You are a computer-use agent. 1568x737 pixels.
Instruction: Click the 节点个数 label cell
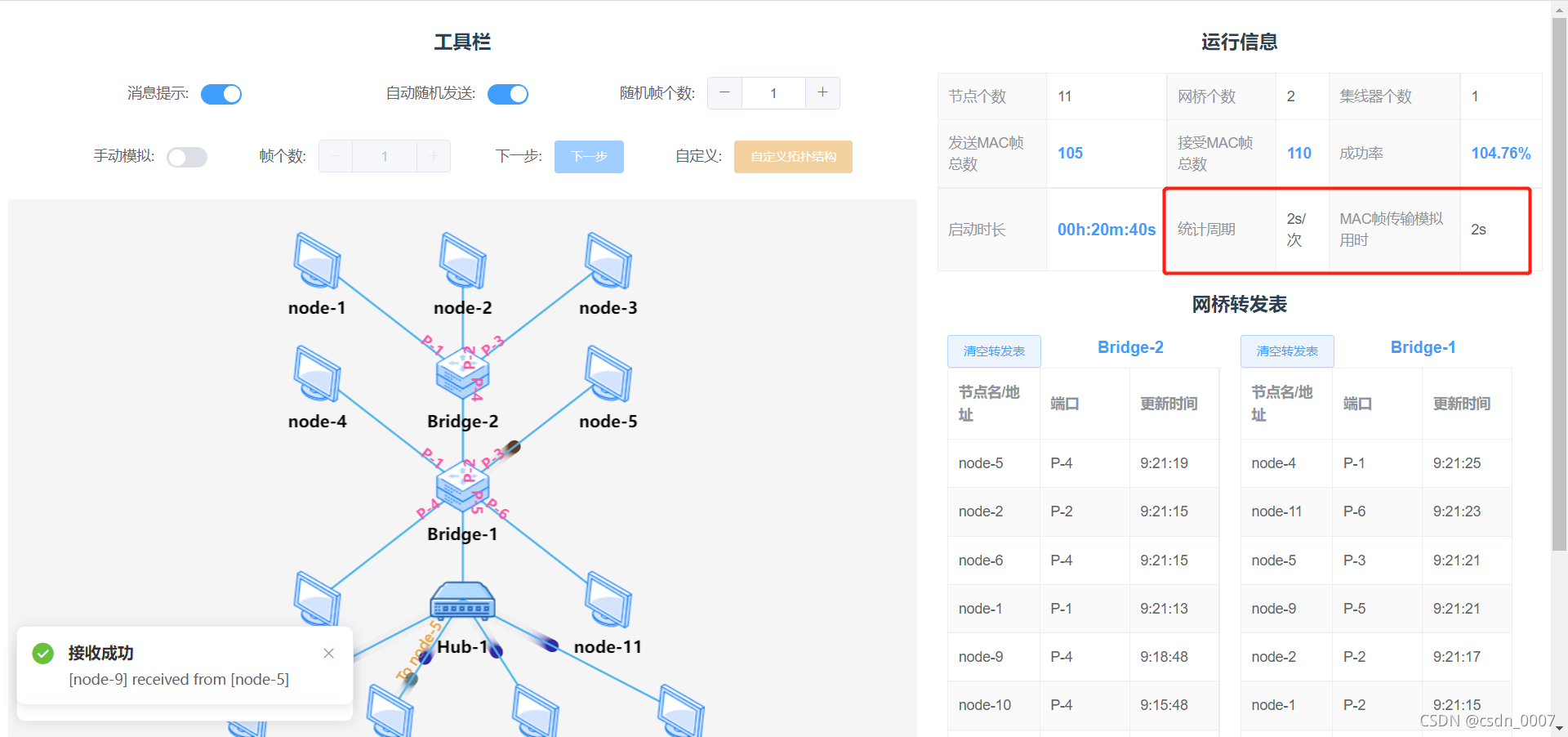(x=992, y=96)
